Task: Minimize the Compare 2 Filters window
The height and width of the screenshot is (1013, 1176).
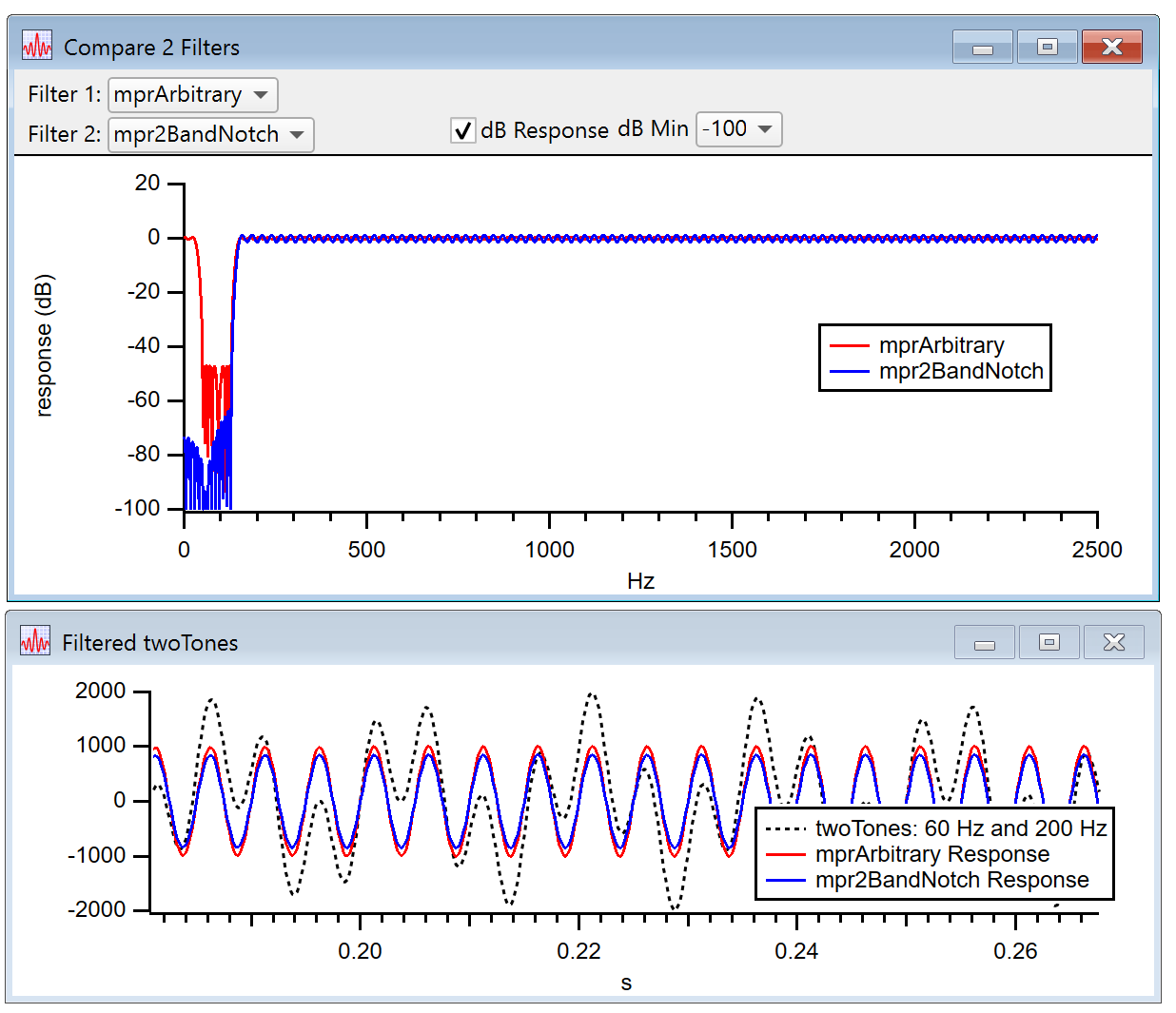Action: click(981, 46)
